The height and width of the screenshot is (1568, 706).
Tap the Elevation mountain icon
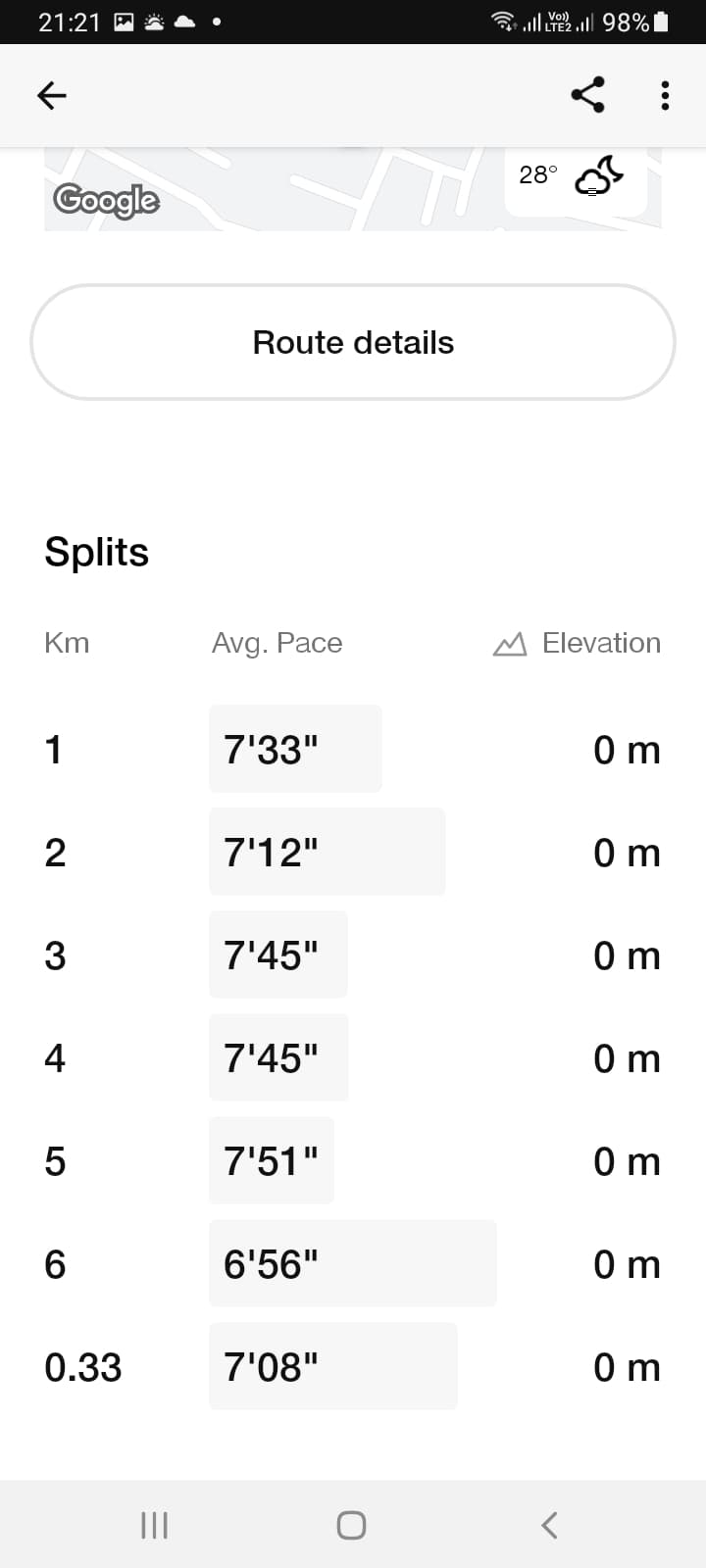[509, 644]
